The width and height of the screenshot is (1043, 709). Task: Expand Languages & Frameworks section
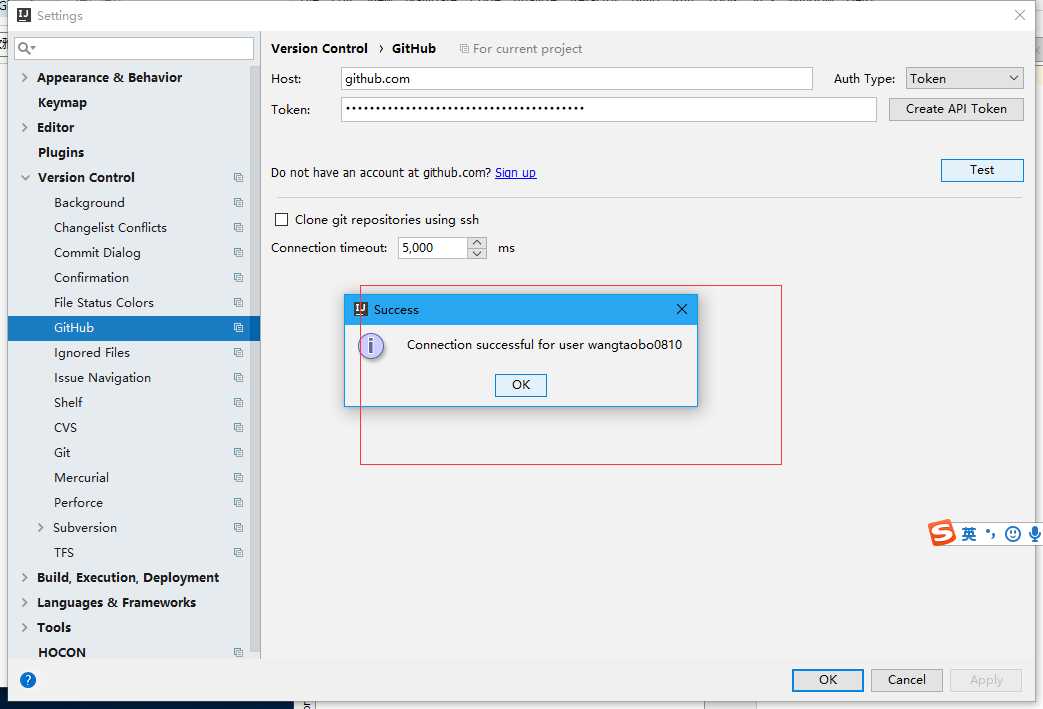click(25, 603)
